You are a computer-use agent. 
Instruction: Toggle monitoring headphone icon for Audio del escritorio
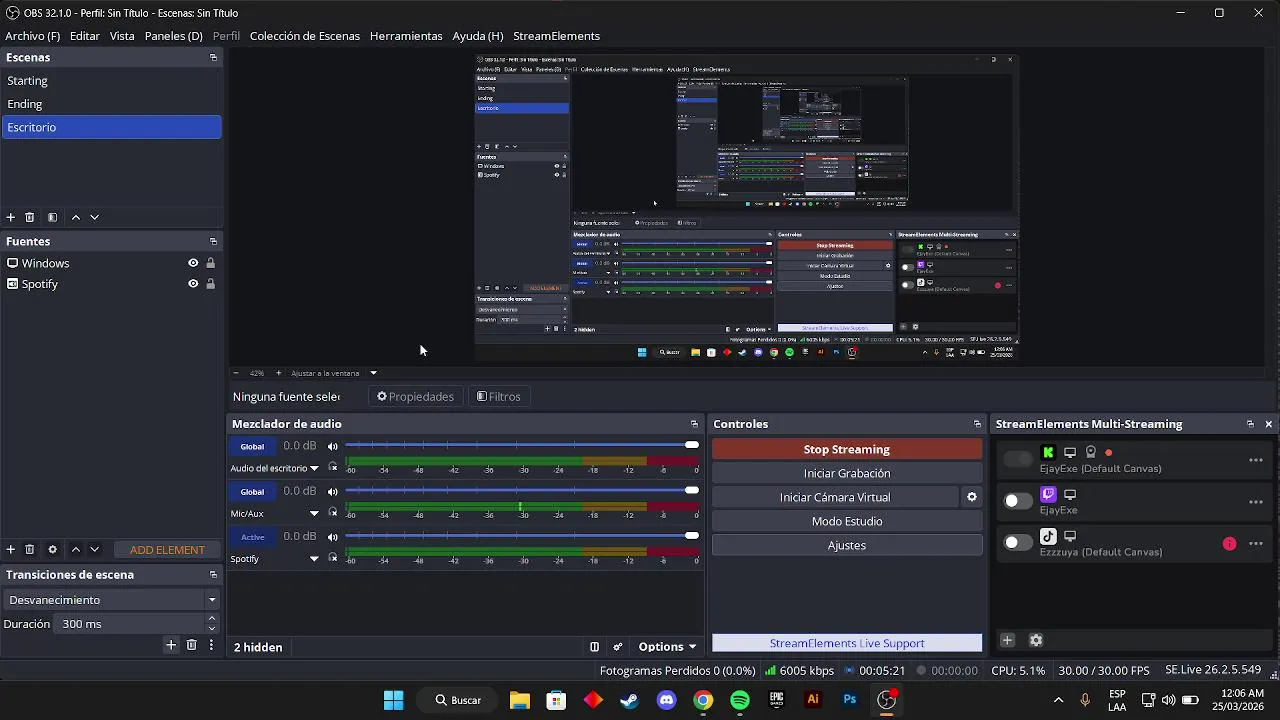tap(333, 467)
